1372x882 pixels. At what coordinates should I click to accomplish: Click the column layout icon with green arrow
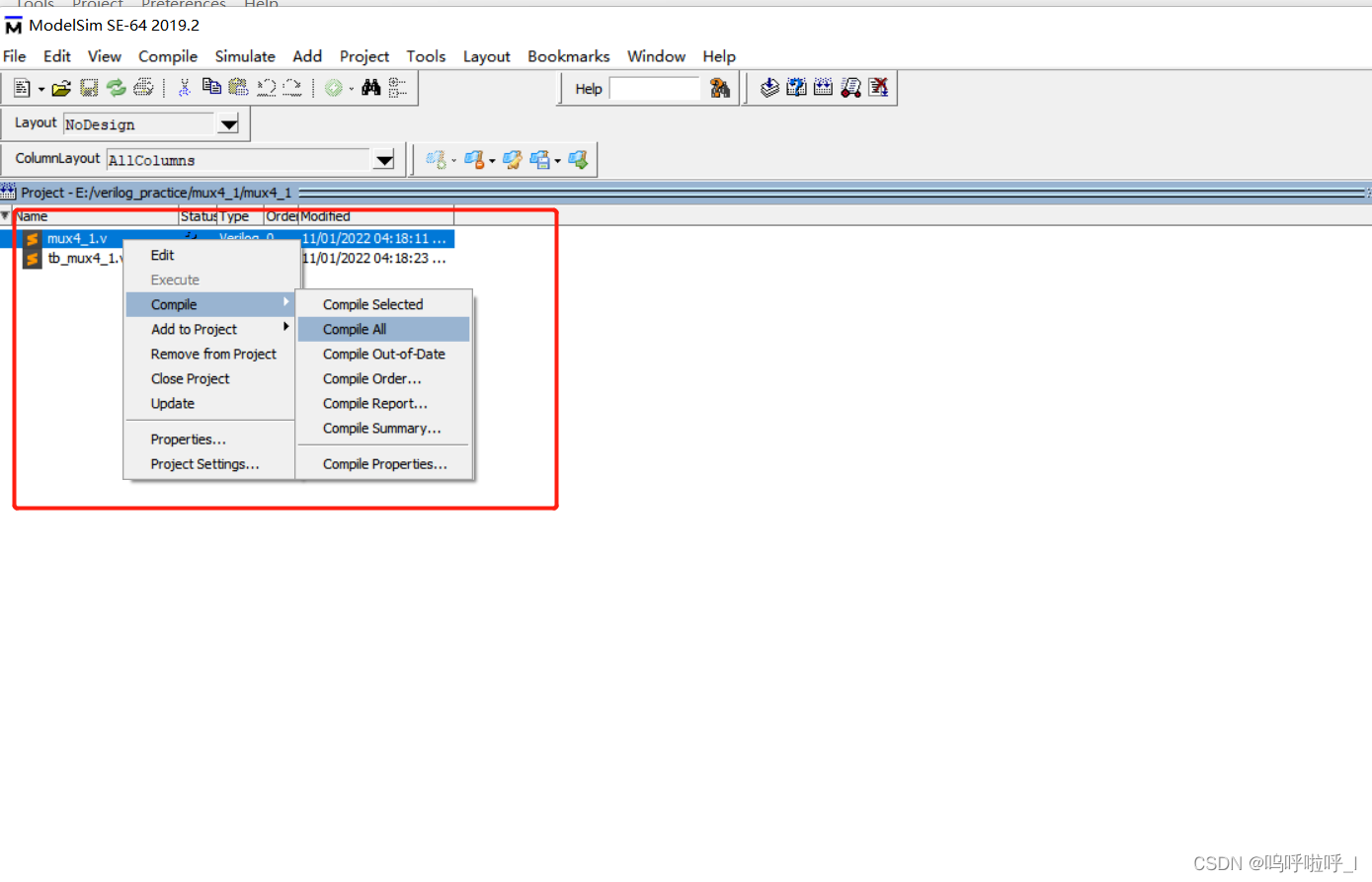pyautogui.click(x=578, y=159)
